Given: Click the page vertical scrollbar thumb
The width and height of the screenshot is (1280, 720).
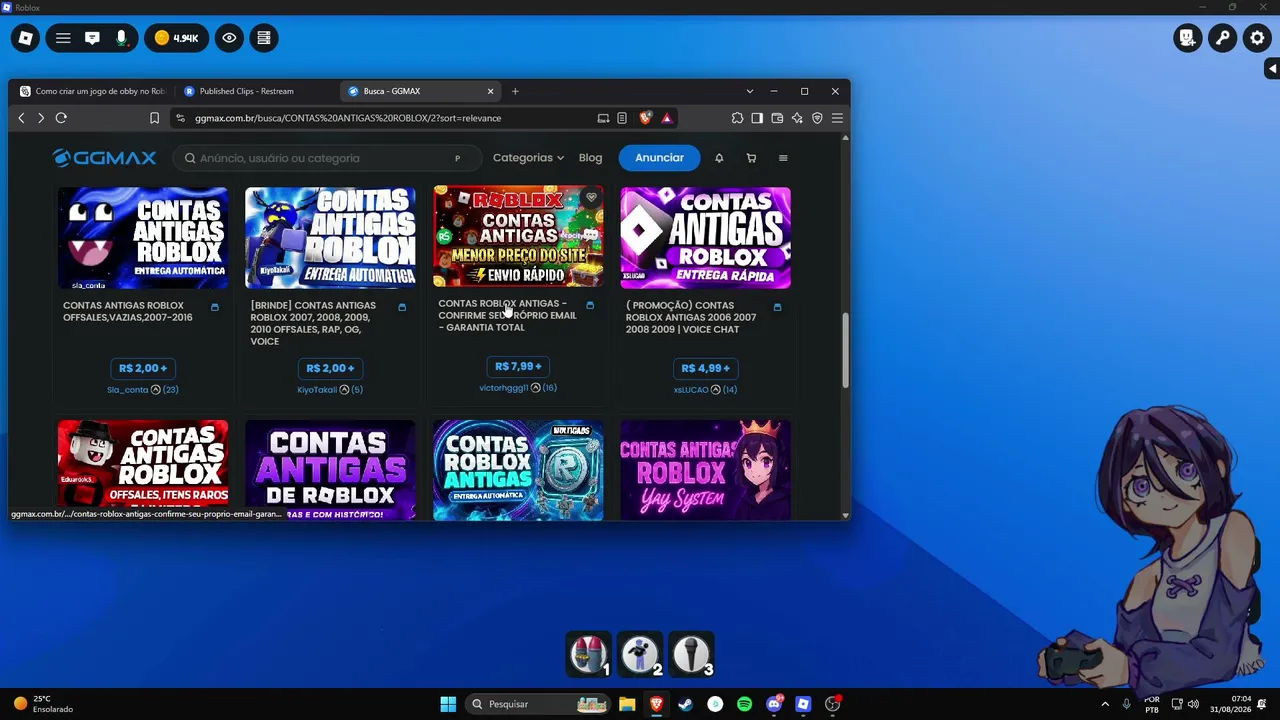Looking at the screenshot, I should (845, 350).
